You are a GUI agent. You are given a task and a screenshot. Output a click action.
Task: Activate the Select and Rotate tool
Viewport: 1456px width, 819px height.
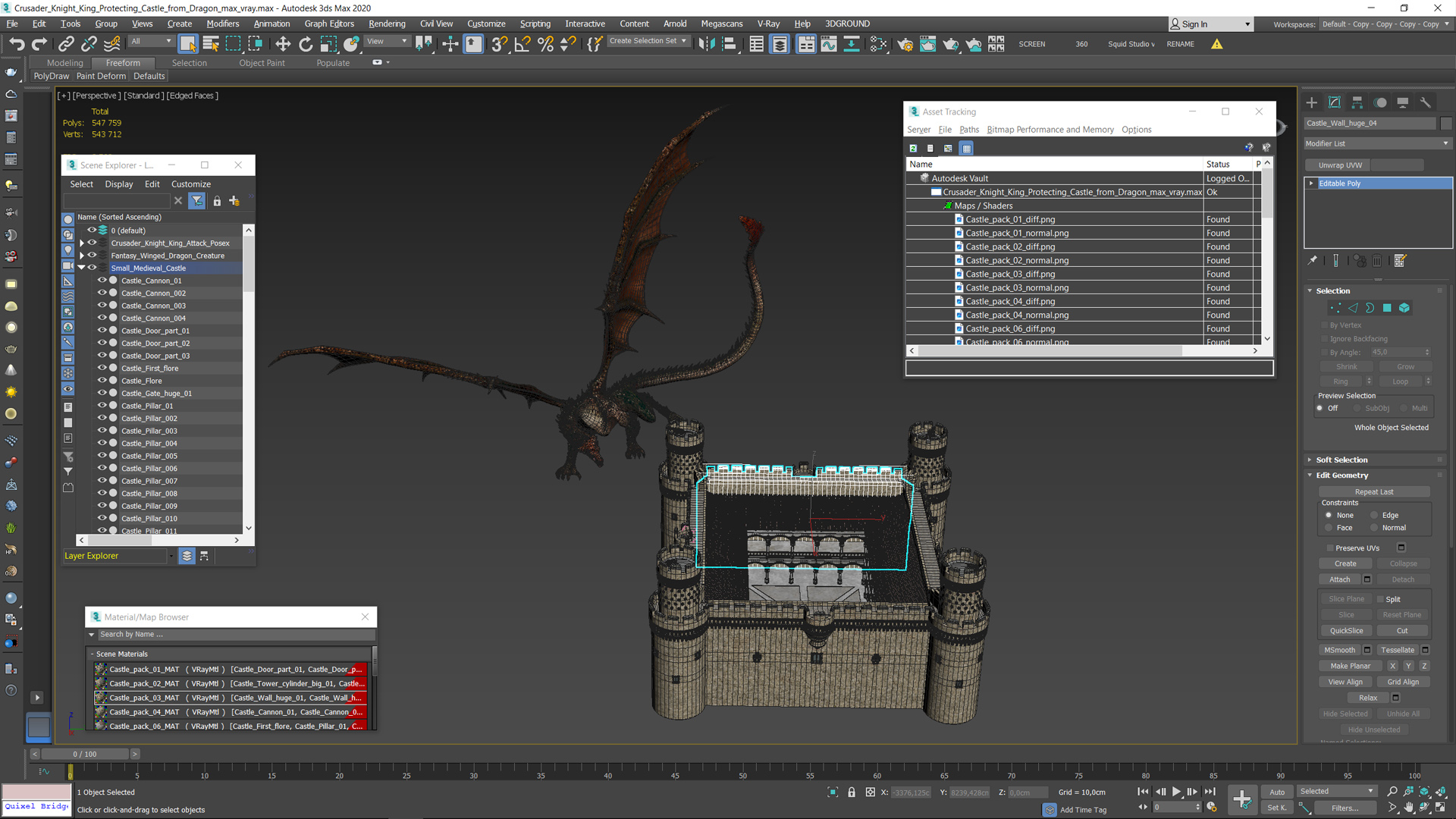[x=306, y=44]
